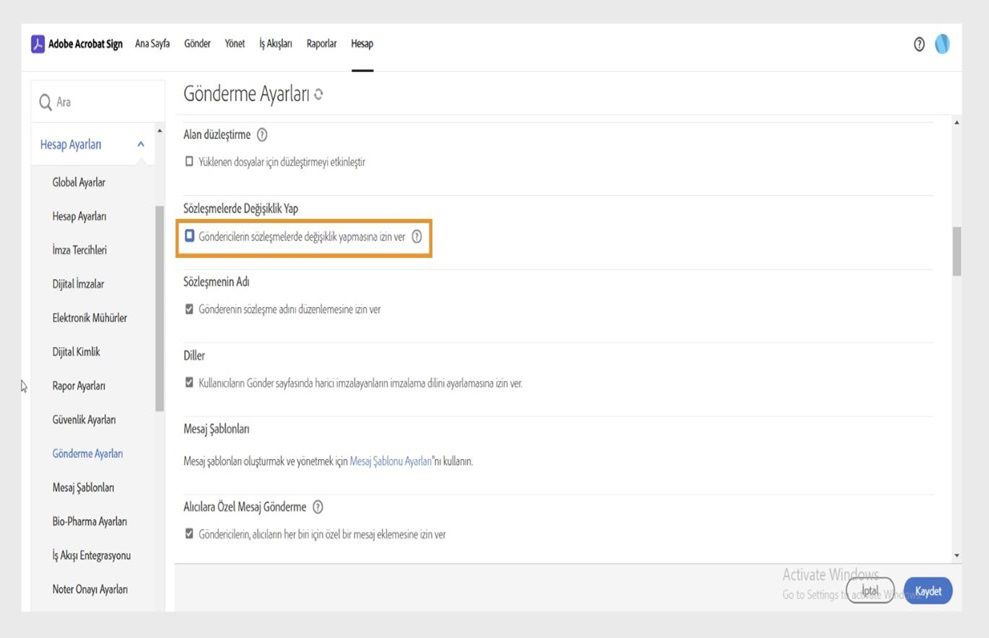Open info for Alıcılara Özel Mesaj Gönderme
This screenshot has width=989, height=638.
318,507
